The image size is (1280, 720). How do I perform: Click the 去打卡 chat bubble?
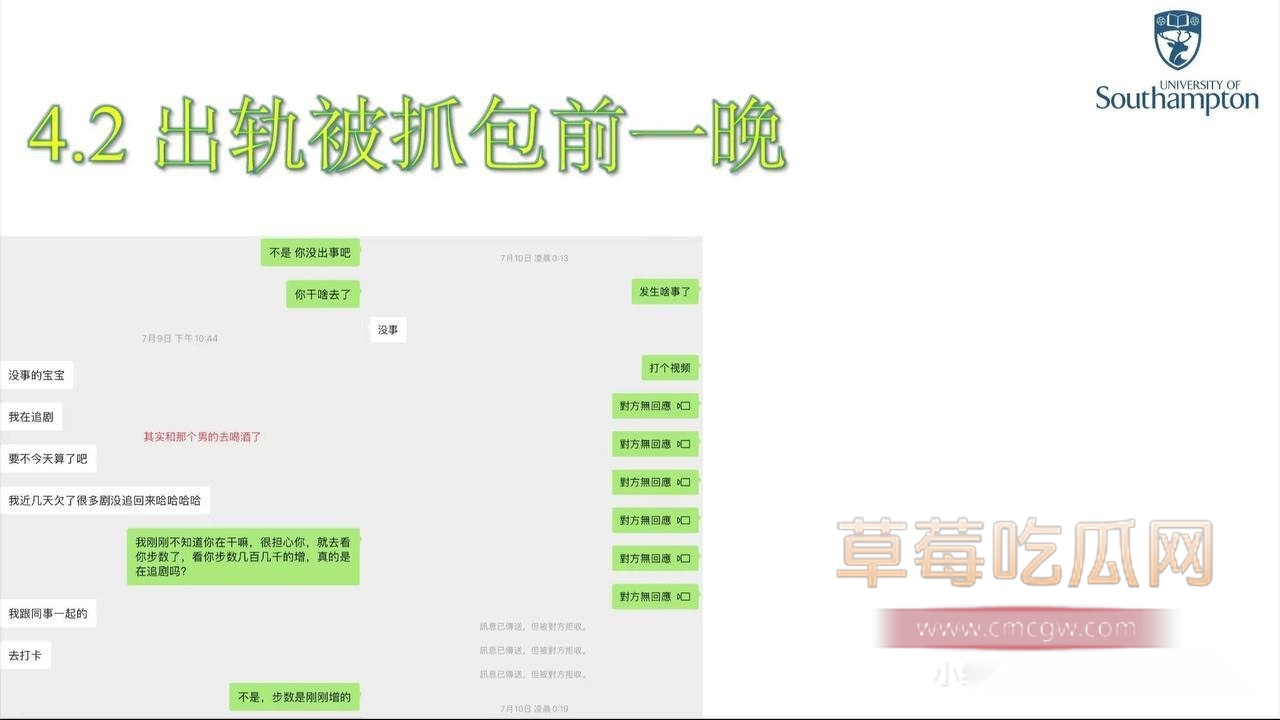coord(24,656)
